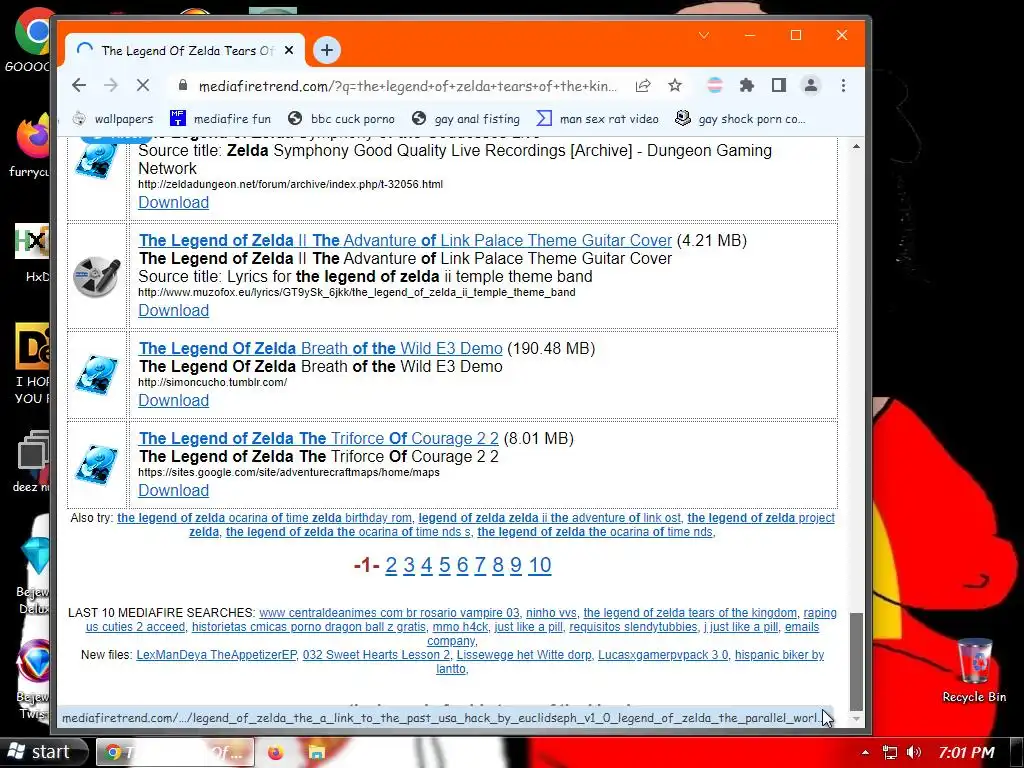Open 'requisitos slendytubbies' recent search link

tap(633, 628)
